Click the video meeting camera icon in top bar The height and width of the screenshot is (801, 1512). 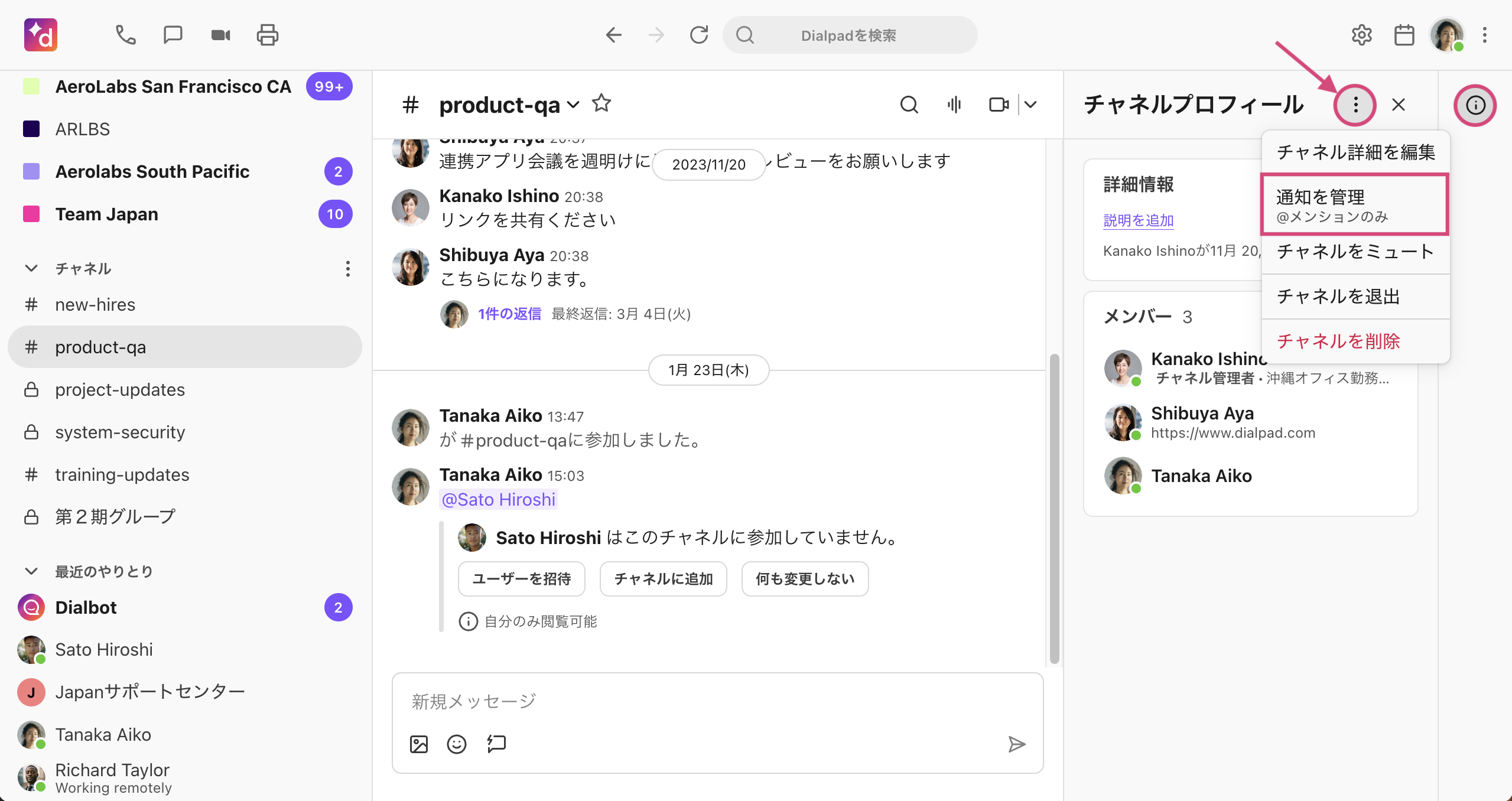[220, 35]
